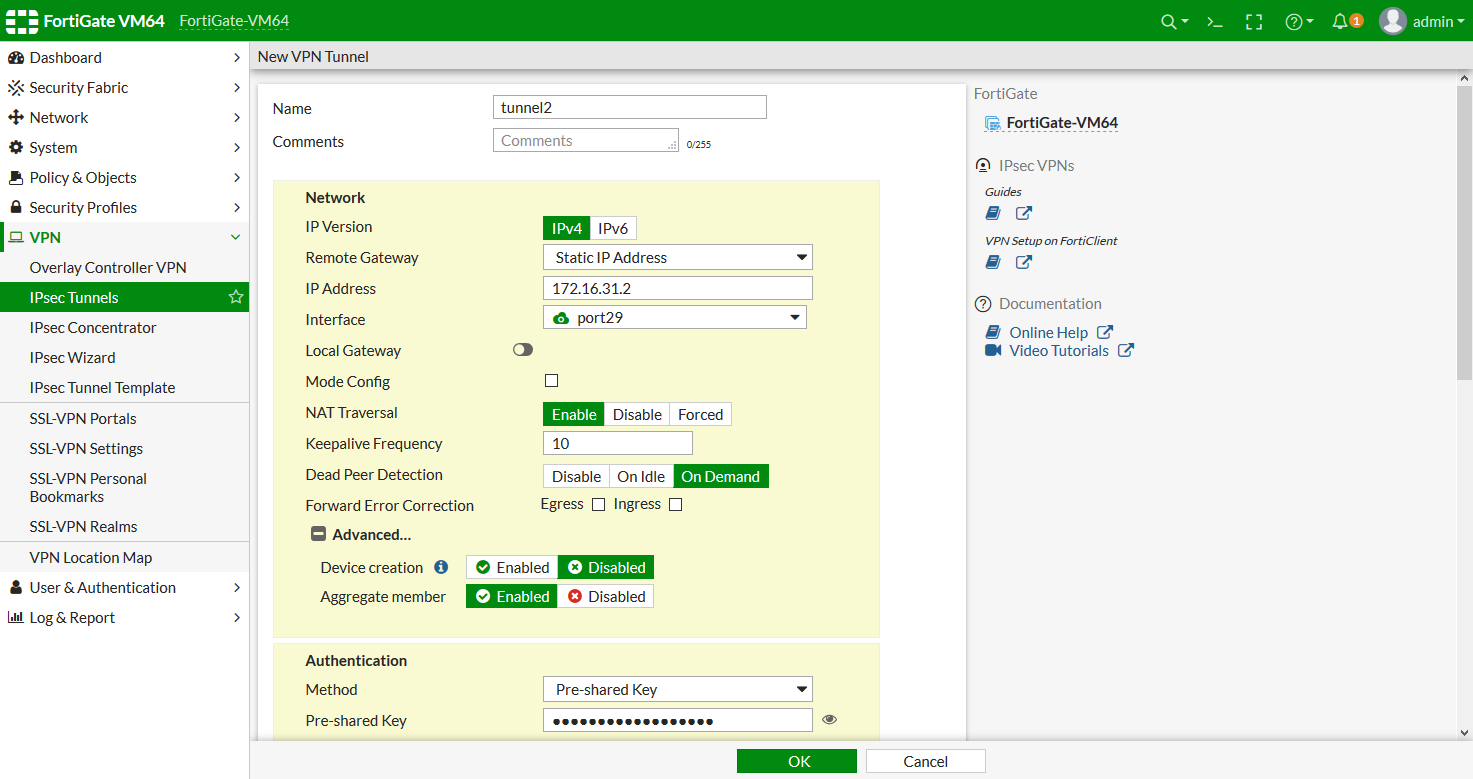
Task: Check Forward Error Correction Ingress box
Action: [x=675, y=505]
